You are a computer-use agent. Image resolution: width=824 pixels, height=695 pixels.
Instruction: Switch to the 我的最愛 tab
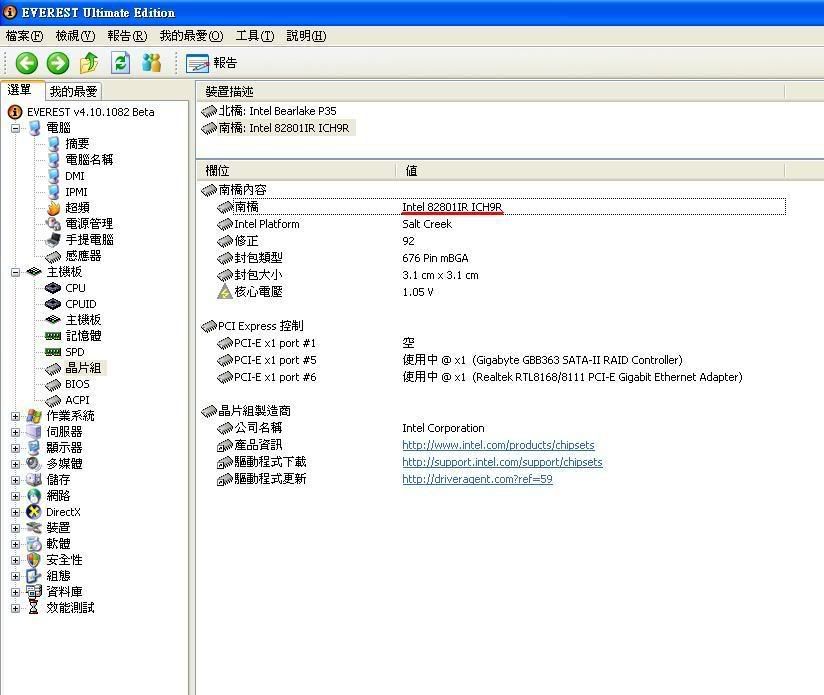(73, 91)
